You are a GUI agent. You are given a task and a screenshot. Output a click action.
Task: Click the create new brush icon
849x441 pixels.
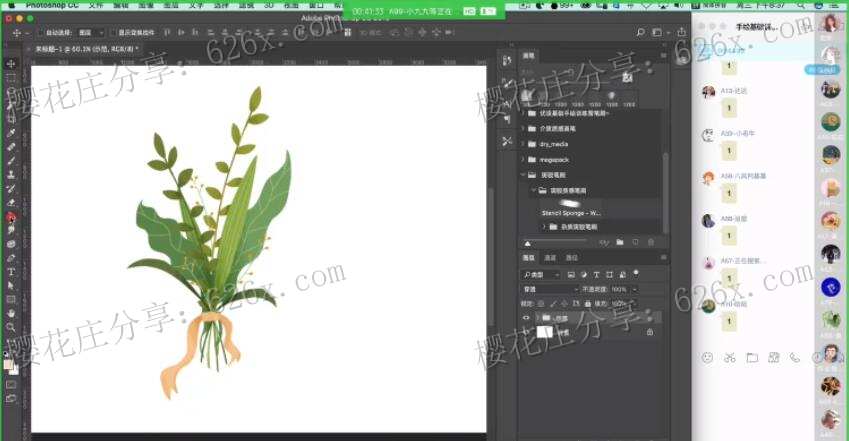click(636, 242)
